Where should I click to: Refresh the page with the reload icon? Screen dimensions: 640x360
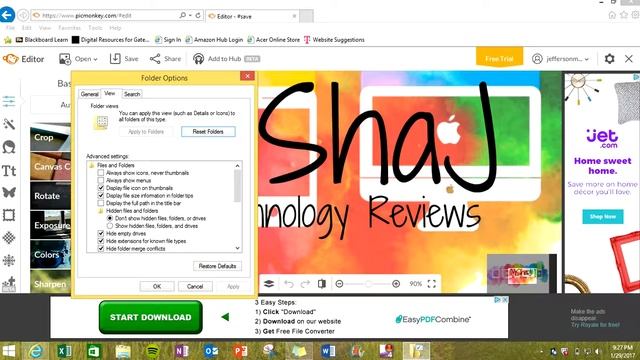click(x=198, y=15)
